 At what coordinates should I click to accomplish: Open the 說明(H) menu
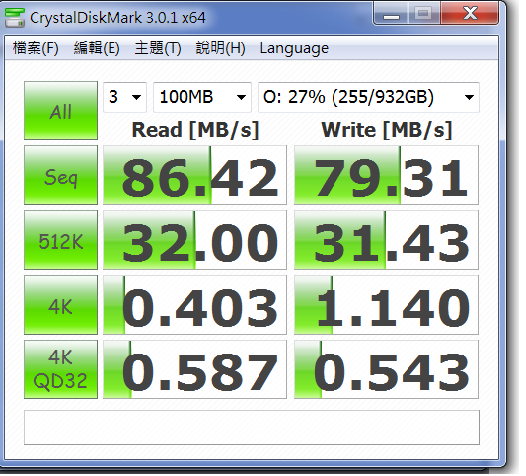click(x=220, y=48)
